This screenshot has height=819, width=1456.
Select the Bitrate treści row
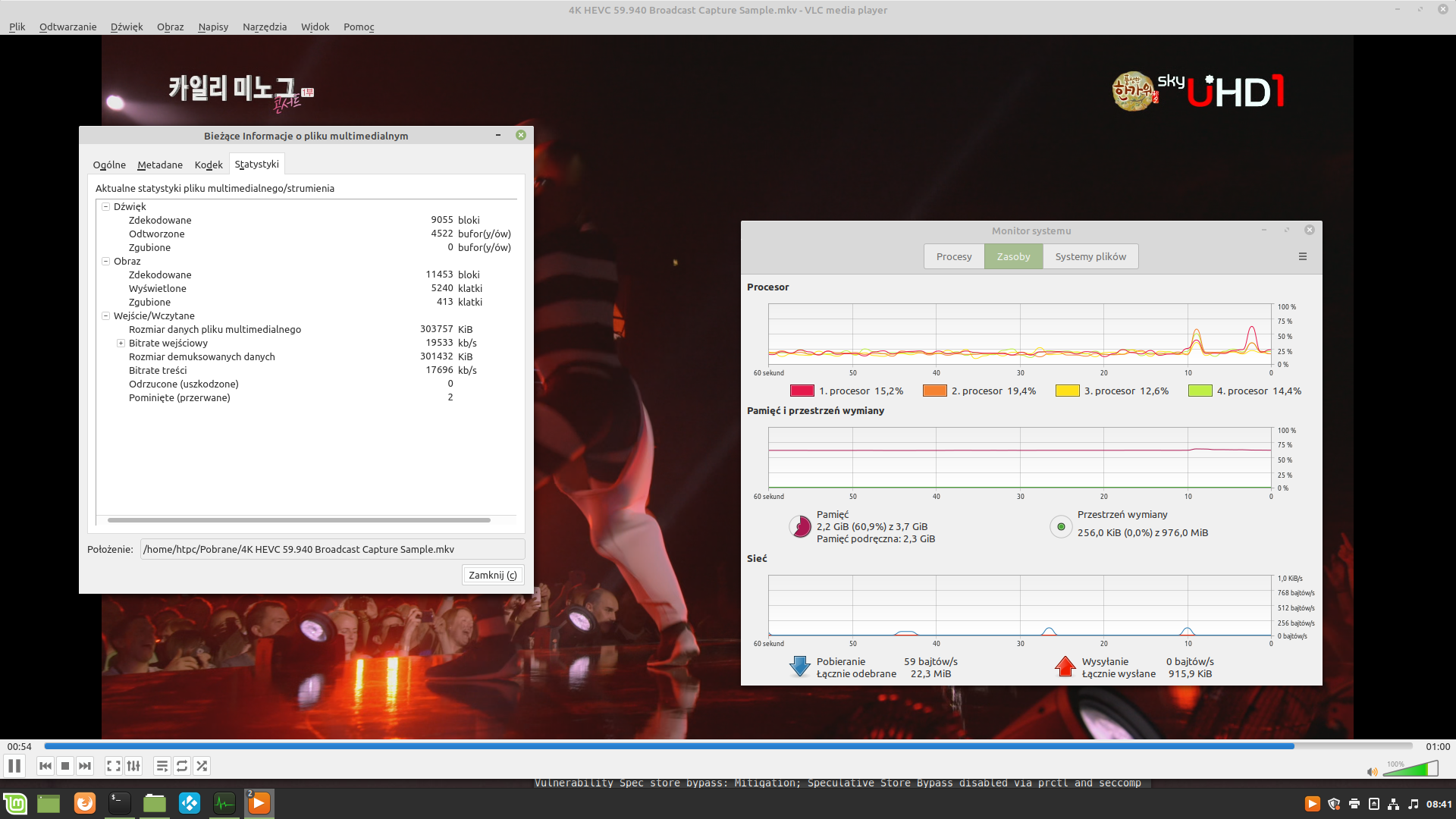click(x=306, y=370)
